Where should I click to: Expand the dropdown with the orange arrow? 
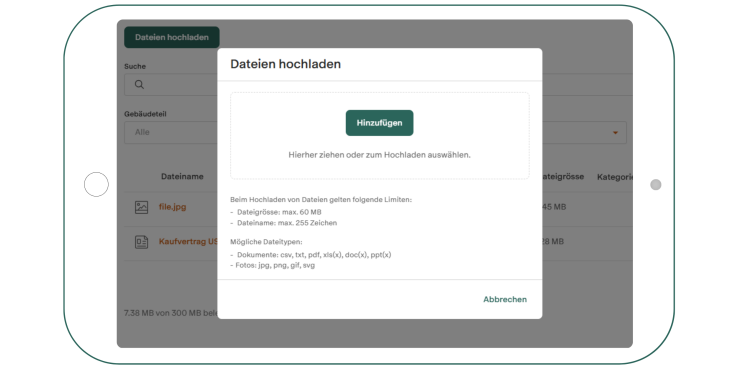point(615,133)
